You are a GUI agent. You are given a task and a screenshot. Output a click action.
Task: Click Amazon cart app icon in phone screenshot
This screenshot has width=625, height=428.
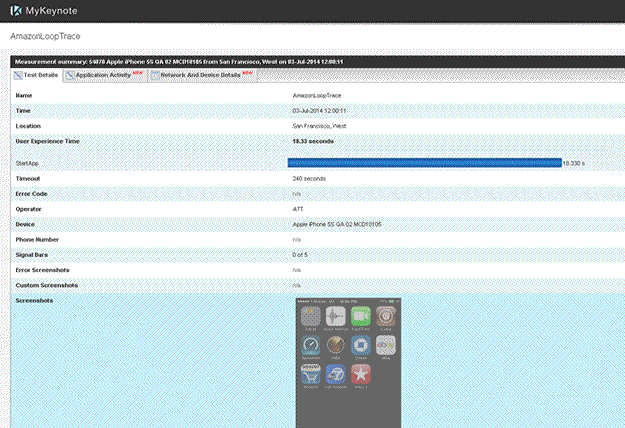(x=311, y=374)
